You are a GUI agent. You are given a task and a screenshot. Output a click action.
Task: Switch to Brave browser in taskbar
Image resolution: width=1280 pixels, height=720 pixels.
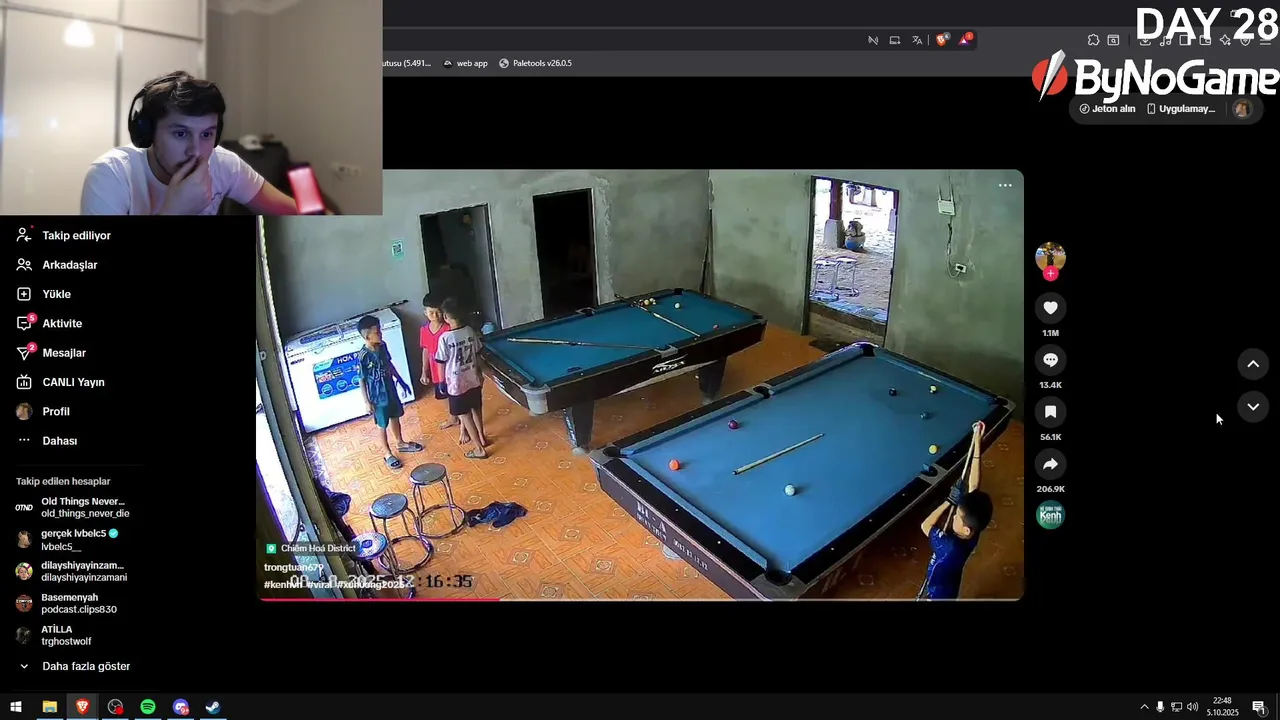(82, 707)
